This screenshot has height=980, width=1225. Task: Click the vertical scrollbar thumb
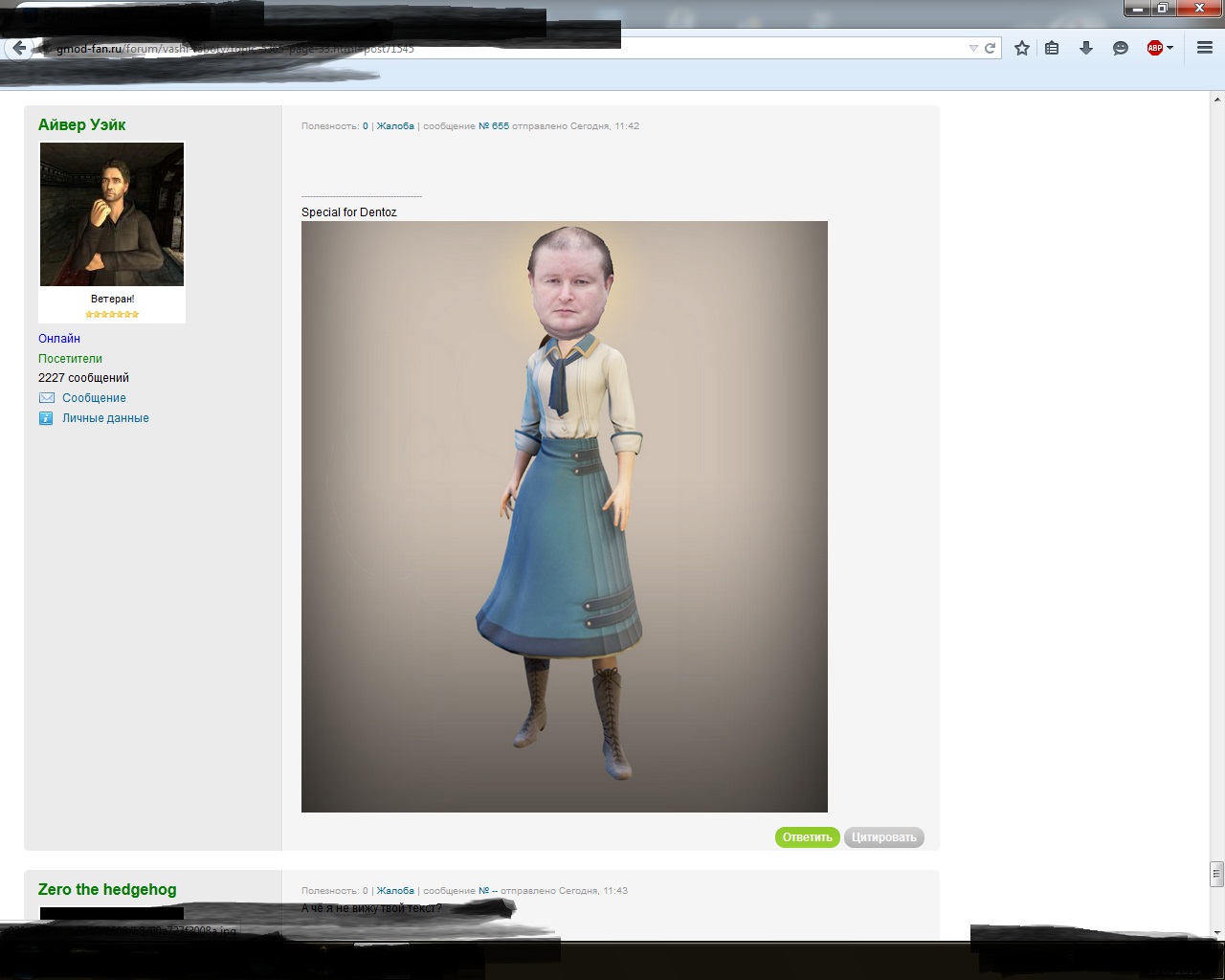(1216, 873)
